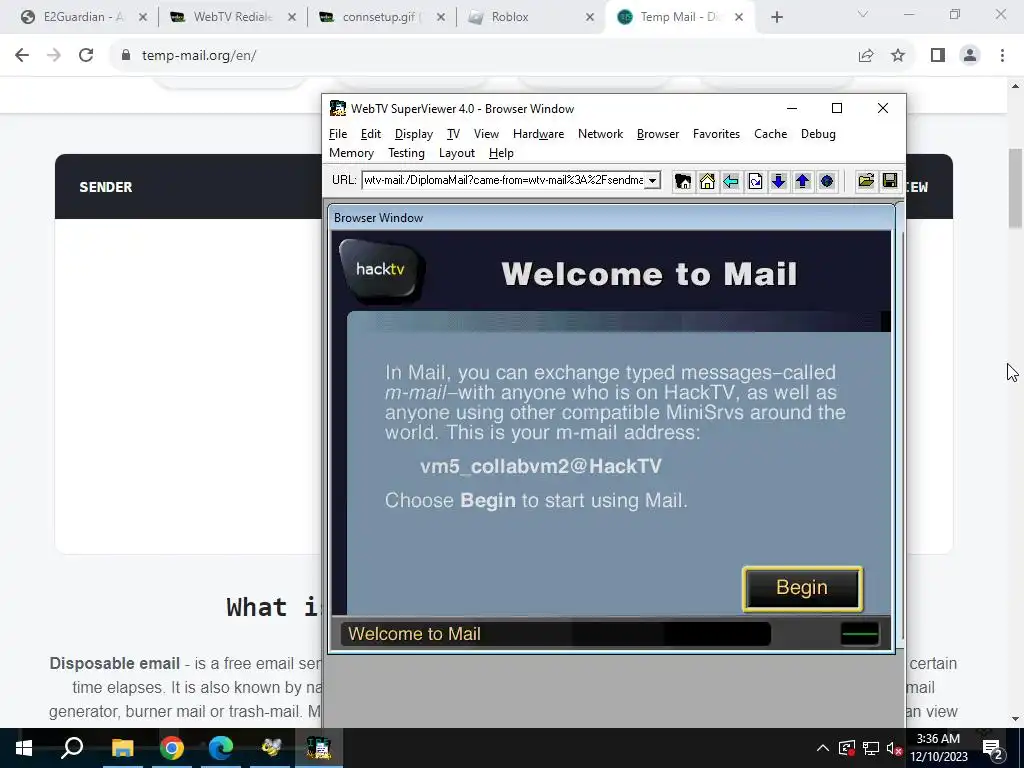Click the Chrome share page icon

pyautogui.click(x=866, y=56)
